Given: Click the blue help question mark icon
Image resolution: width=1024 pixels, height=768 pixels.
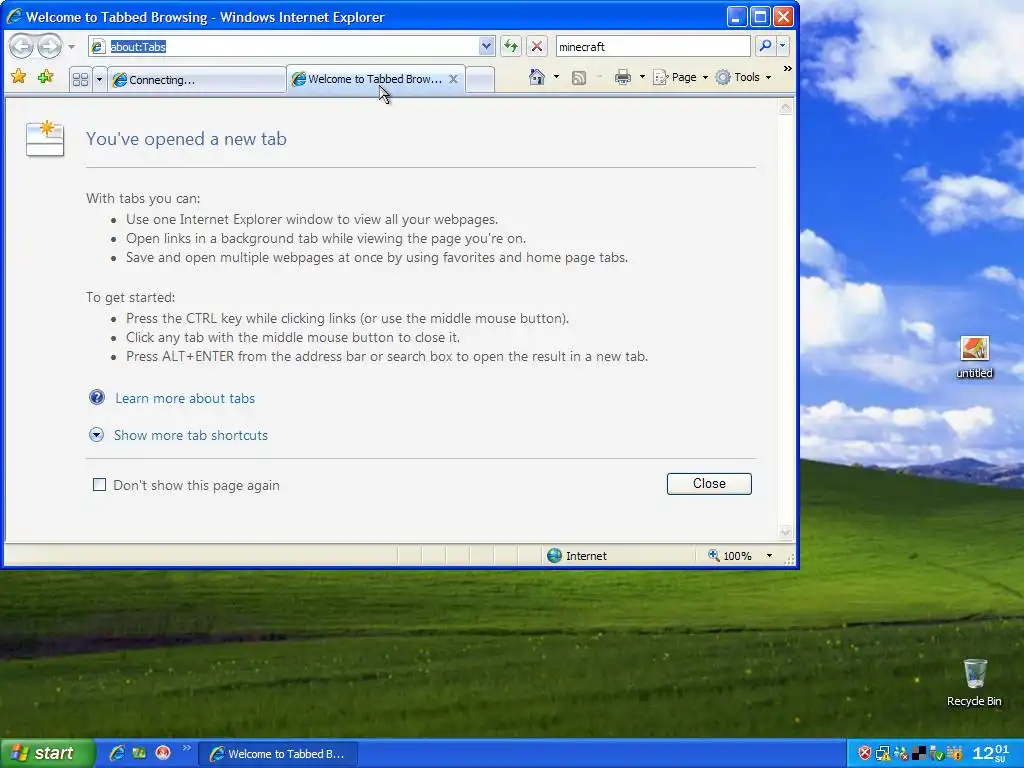Looking at the screenshot, I should 97,397.
